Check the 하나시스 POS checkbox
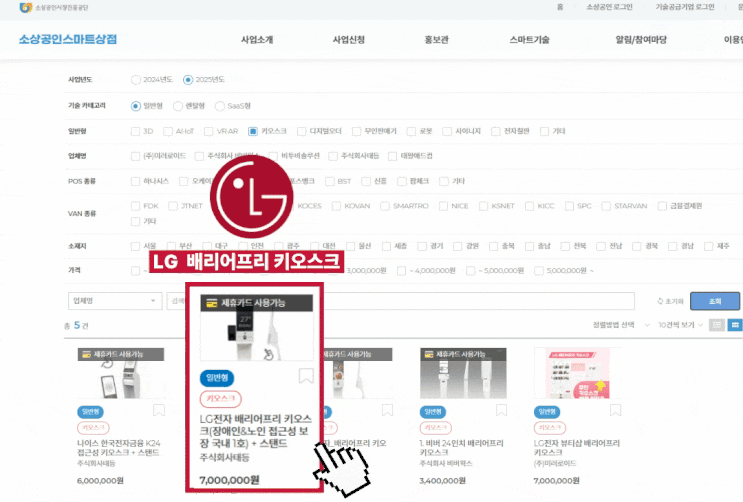This screenshot has width=743, height=502. click(136, 181)
